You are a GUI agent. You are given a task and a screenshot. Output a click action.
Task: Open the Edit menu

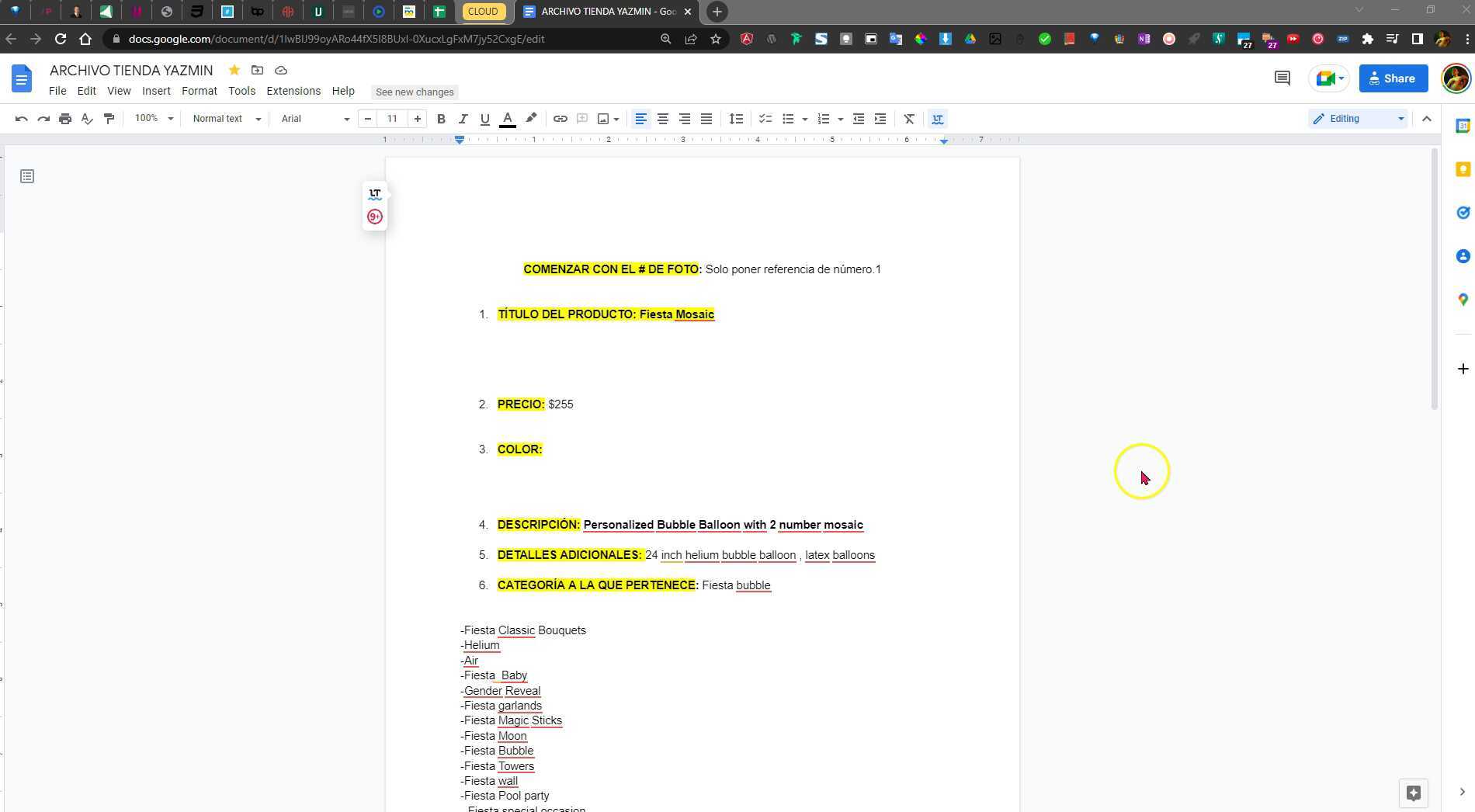(x=86, y=91)
